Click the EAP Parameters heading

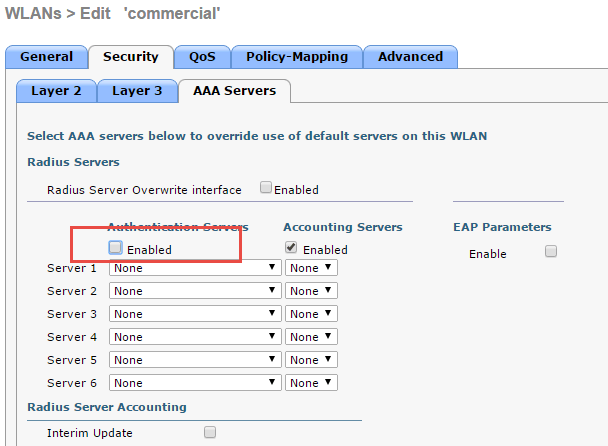tap(502, 227)
